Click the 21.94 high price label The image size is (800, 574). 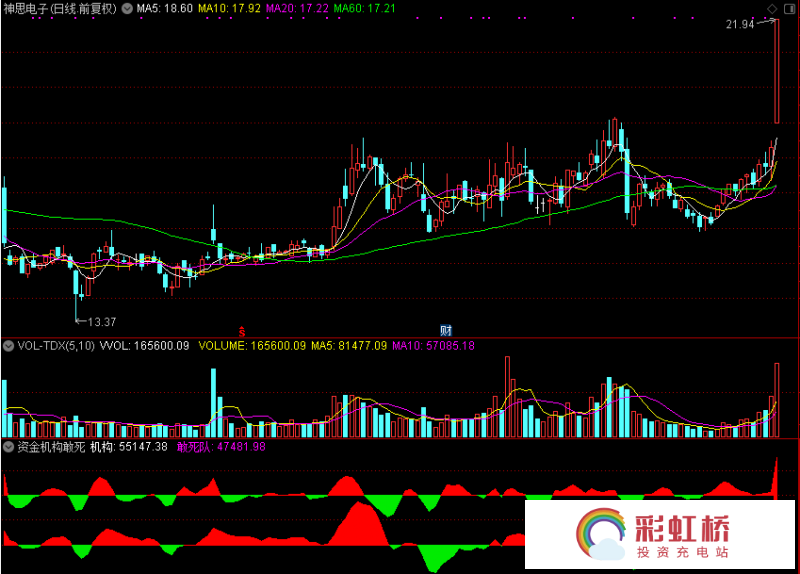pyautogui.click(x=741, y=24)
